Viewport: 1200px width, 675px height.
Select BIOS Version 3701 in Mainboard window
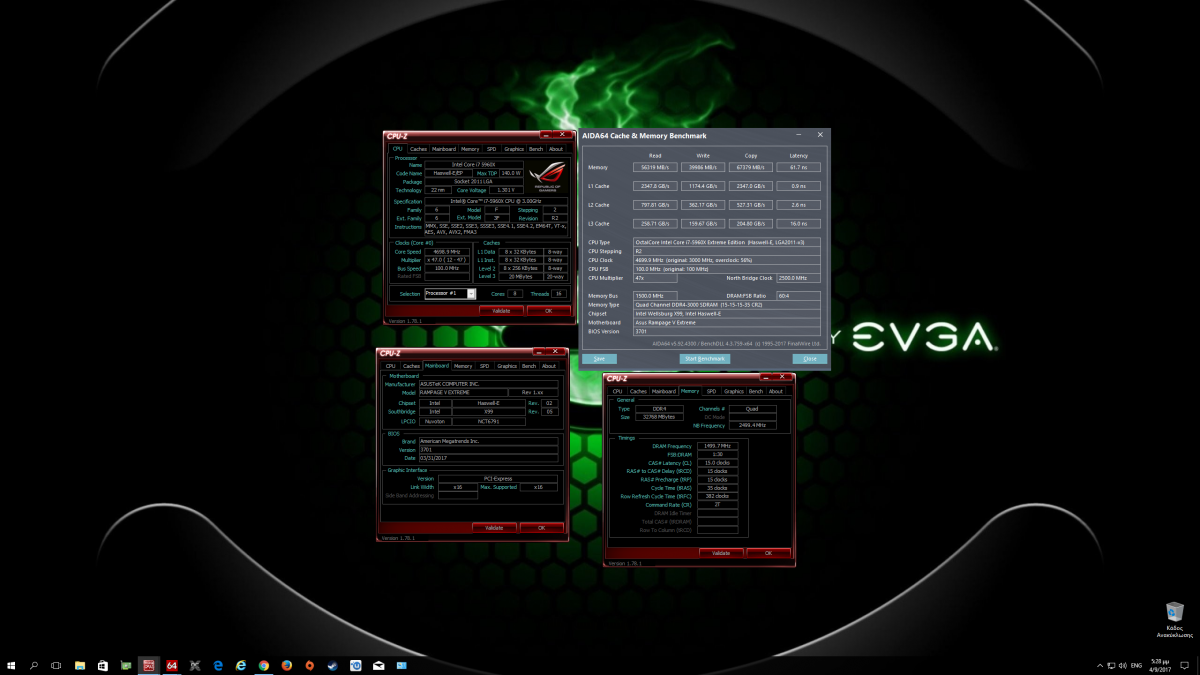pos(487,449)
